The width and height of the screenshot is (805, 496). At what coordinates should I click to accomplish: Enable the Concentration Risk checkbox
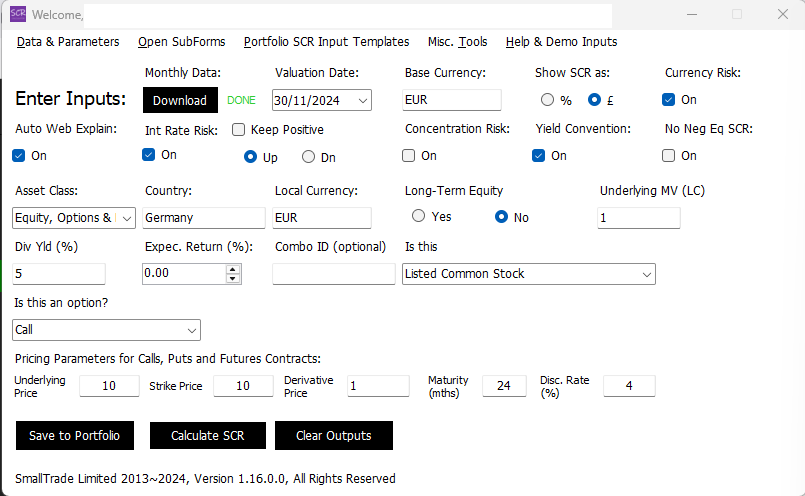409,155
